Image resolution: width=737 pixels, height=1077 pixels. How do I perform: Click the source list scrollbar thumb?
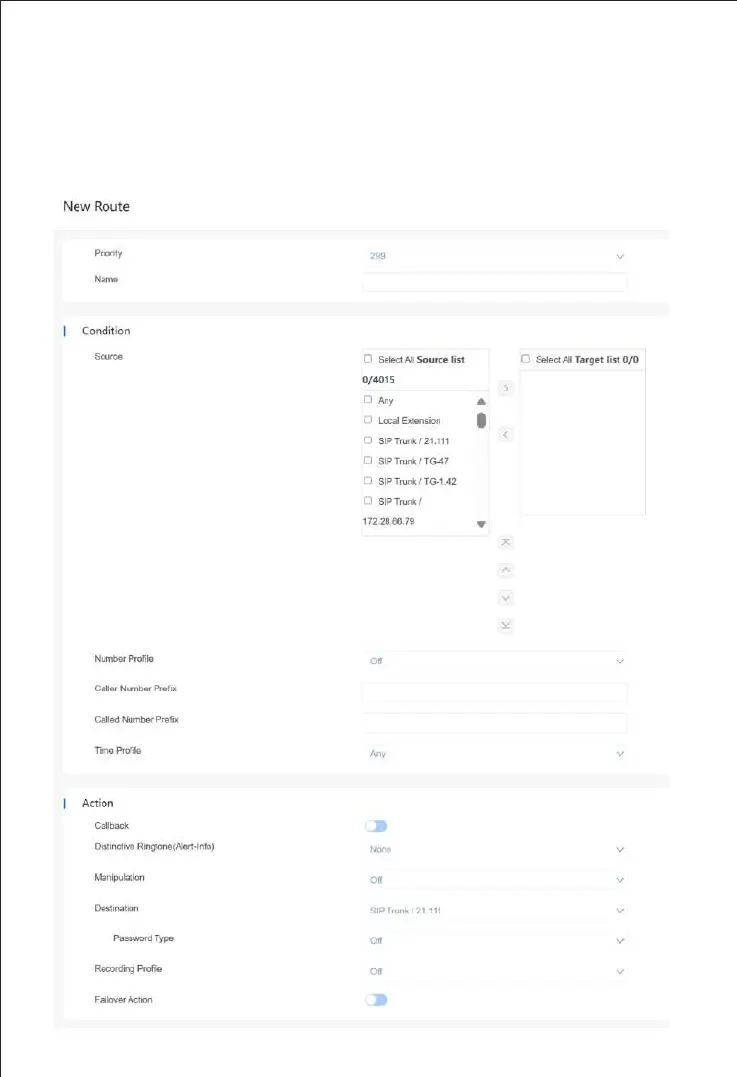click(482, 420)
